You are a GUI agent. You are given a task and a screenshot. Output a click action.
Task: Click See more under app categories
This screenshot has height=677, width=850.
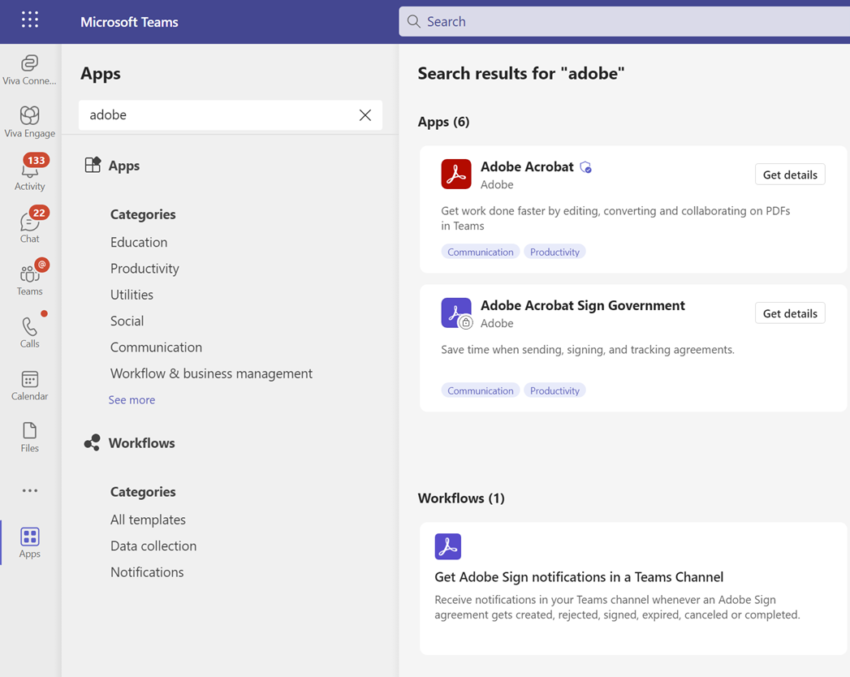tap(132, 400)
